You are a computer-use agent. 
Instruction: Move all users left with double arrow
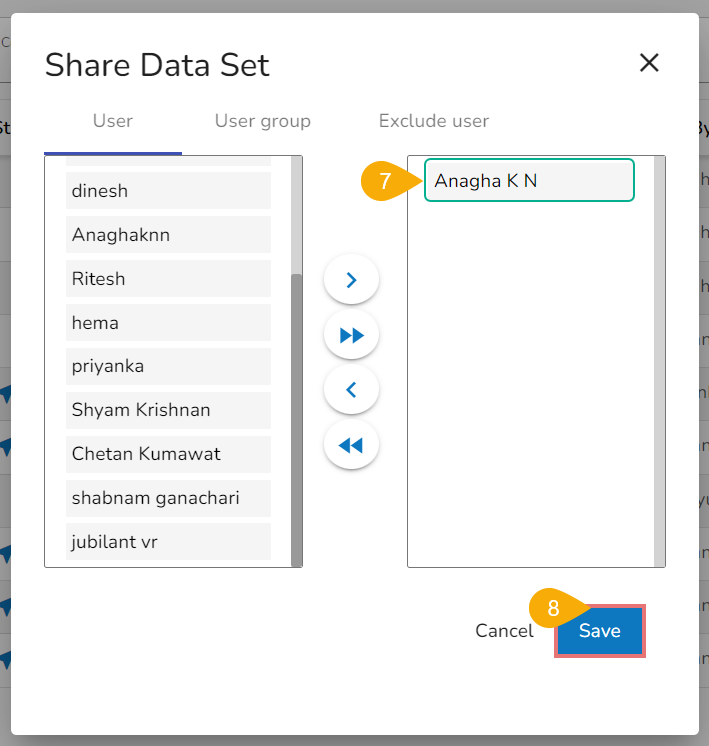pyautogui.click(x=351, y=445)
